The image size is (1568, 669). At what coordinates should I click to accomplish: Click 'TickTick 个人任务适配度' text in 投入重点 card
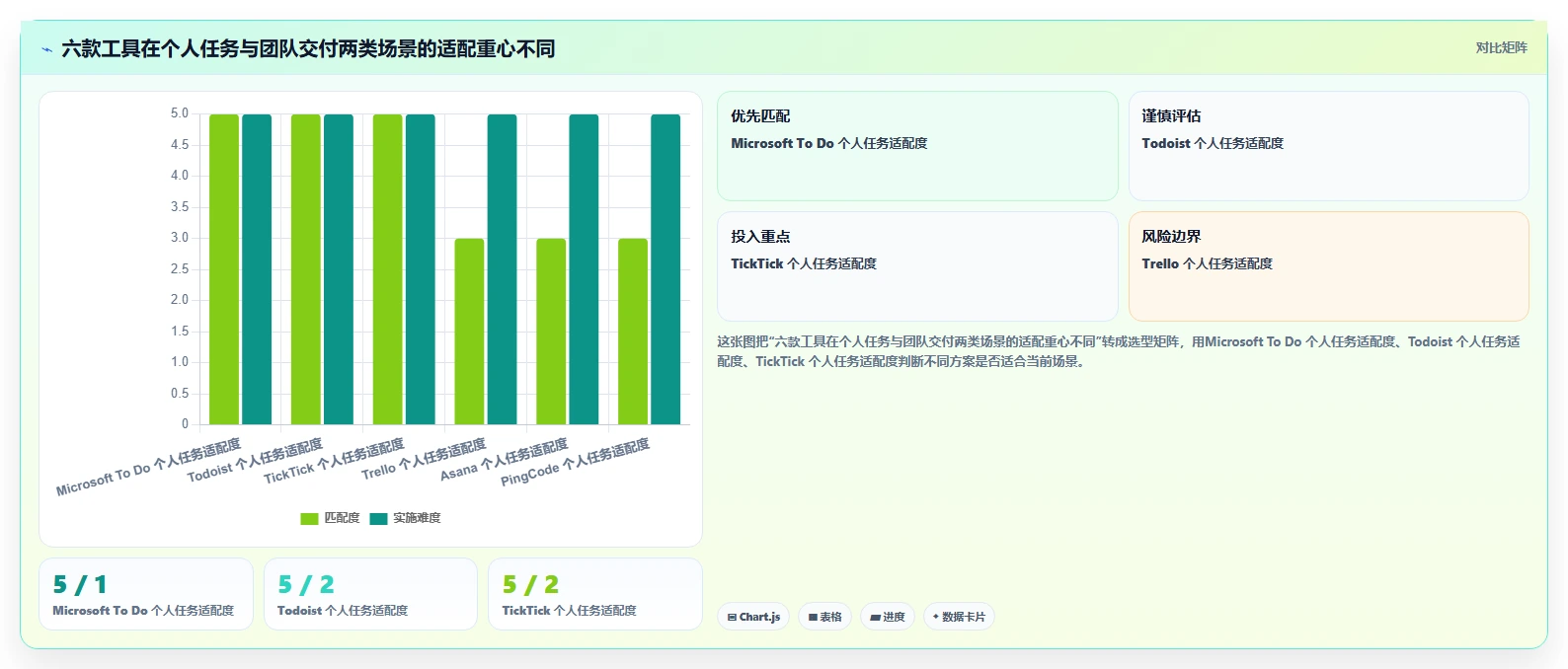click(803, 263)
